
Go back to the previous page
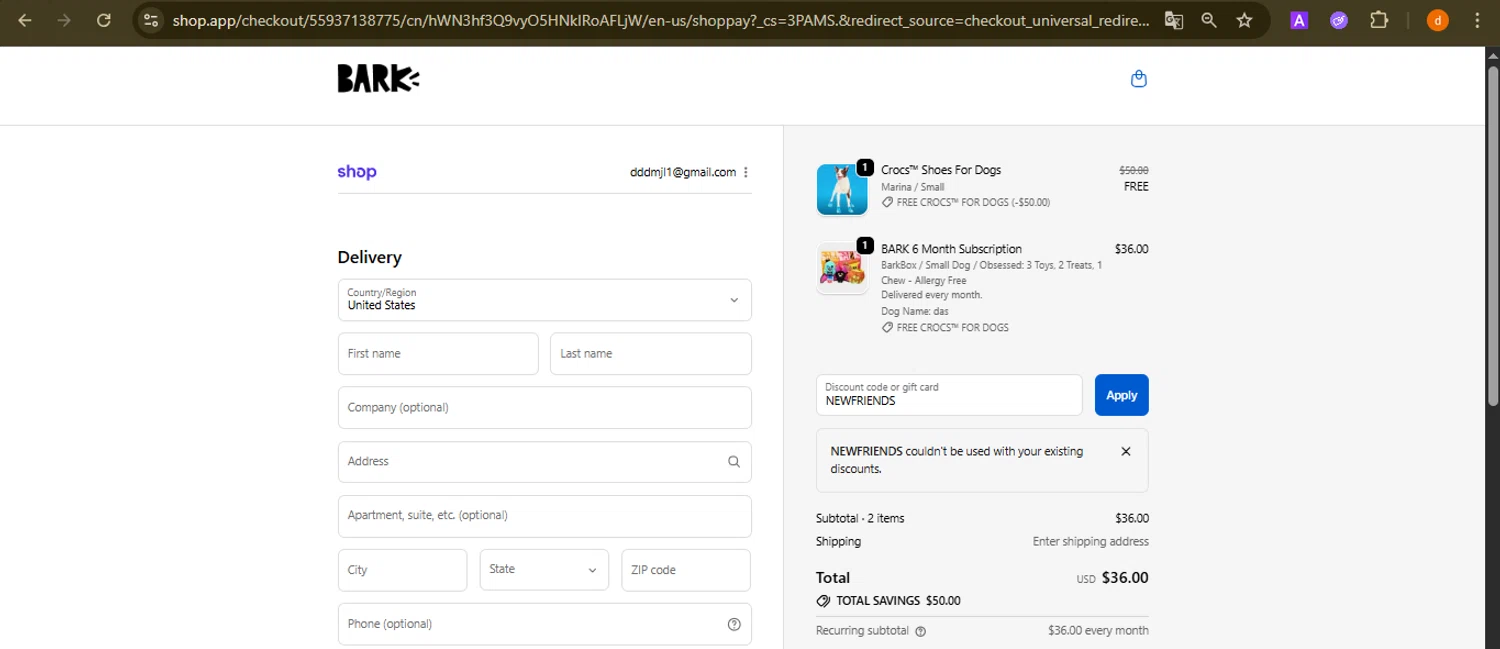coord(25,20)
